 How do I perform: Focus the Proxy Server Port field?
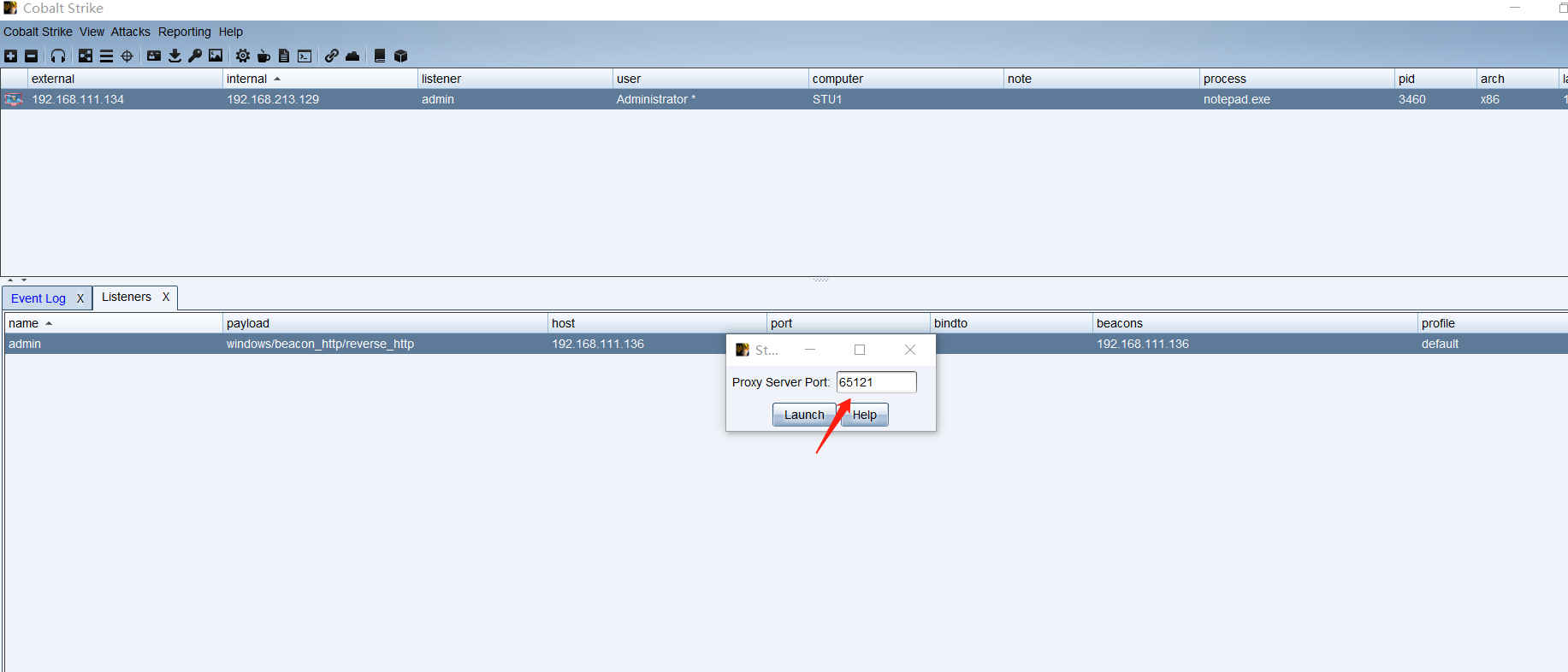pyautogui.click(x=876, y=382)
